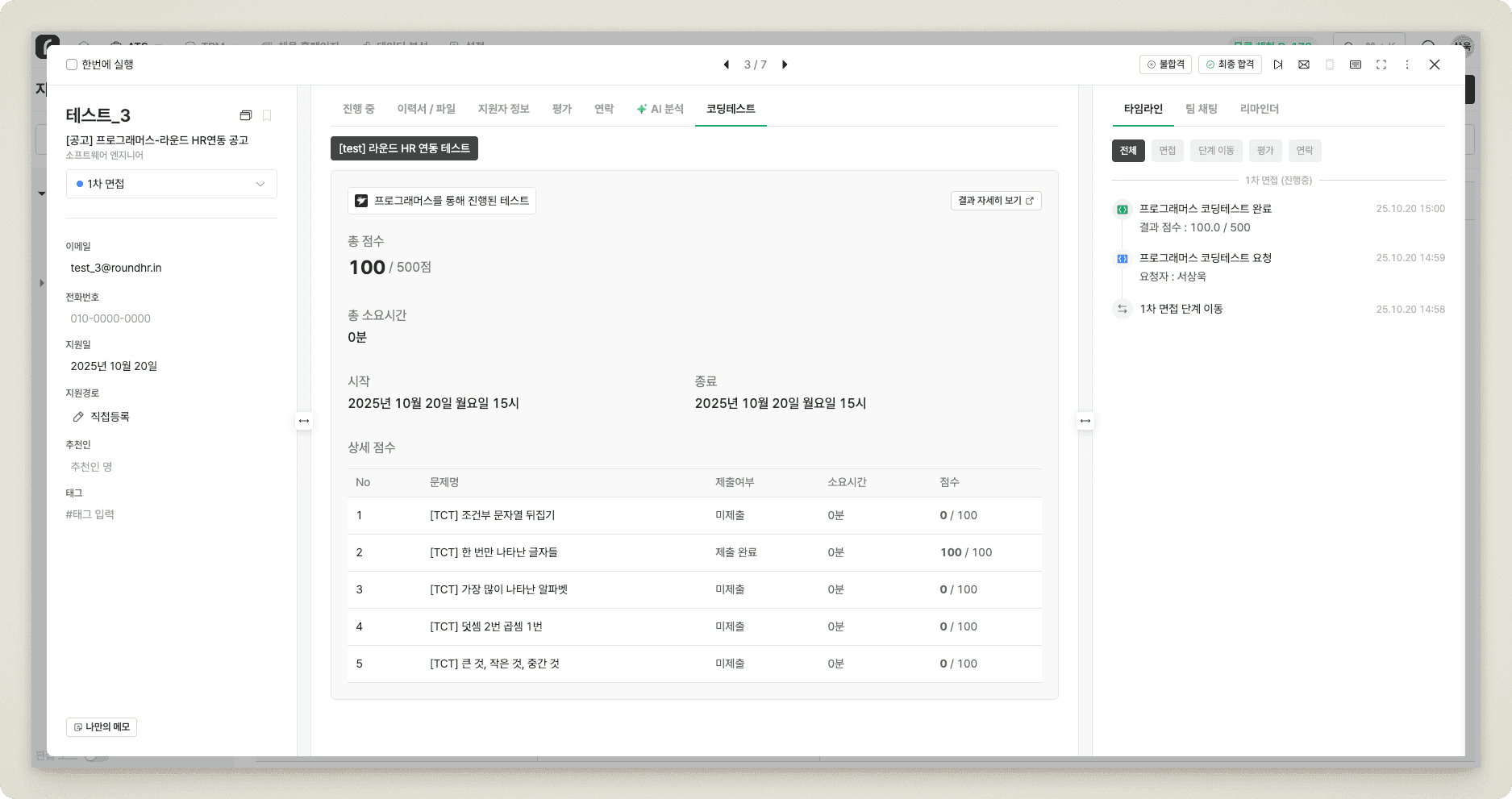Go to previous applicant with left arrow
This screenshot has height=799, width=1512.
click(x=726, y=65)
